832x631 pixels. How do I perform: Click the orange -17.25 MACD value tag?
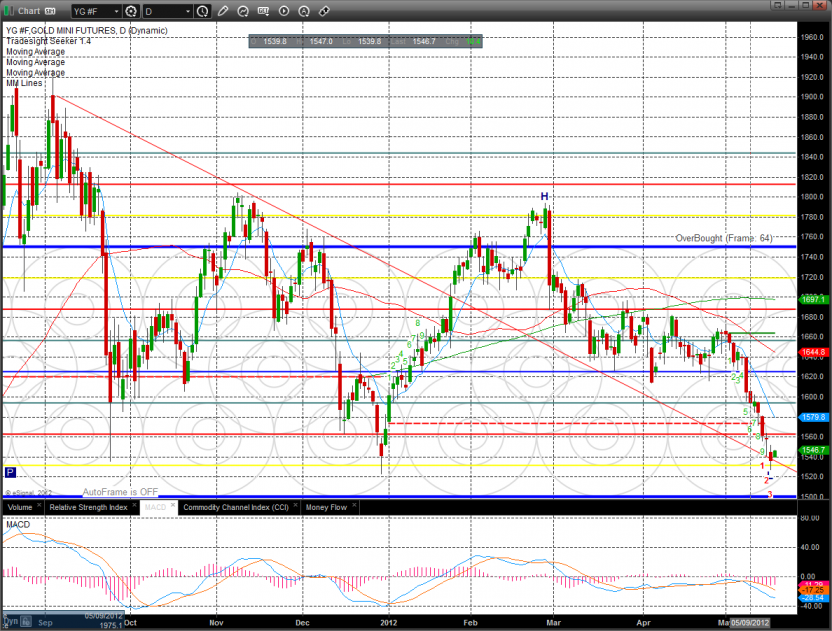pyautogui.click(x=812, y=590)
